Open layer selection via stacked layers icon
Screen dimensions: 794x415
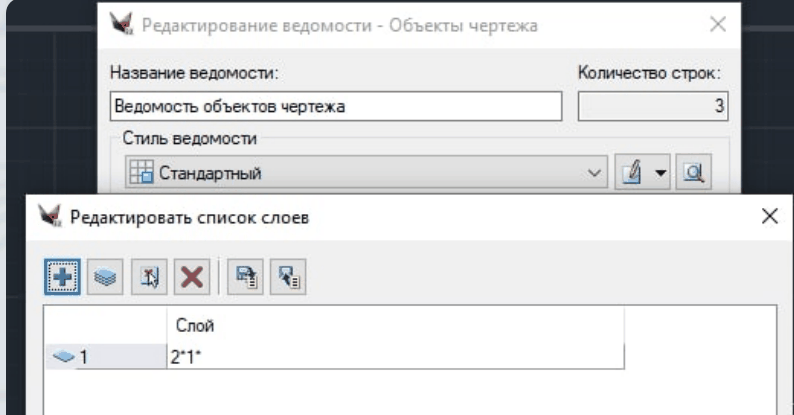(x=103, y=275)
